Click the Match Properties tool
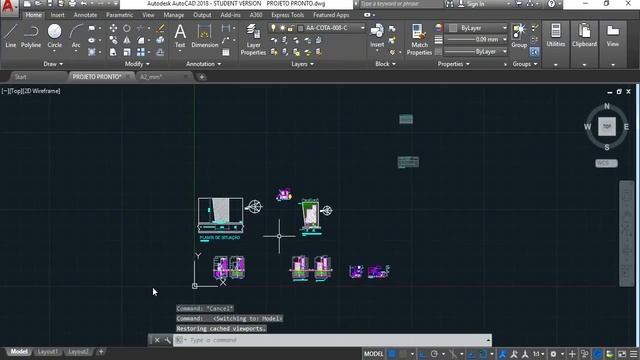Image resolution: width=640 pixels, height=360 pixels. [x=419, y=39]
